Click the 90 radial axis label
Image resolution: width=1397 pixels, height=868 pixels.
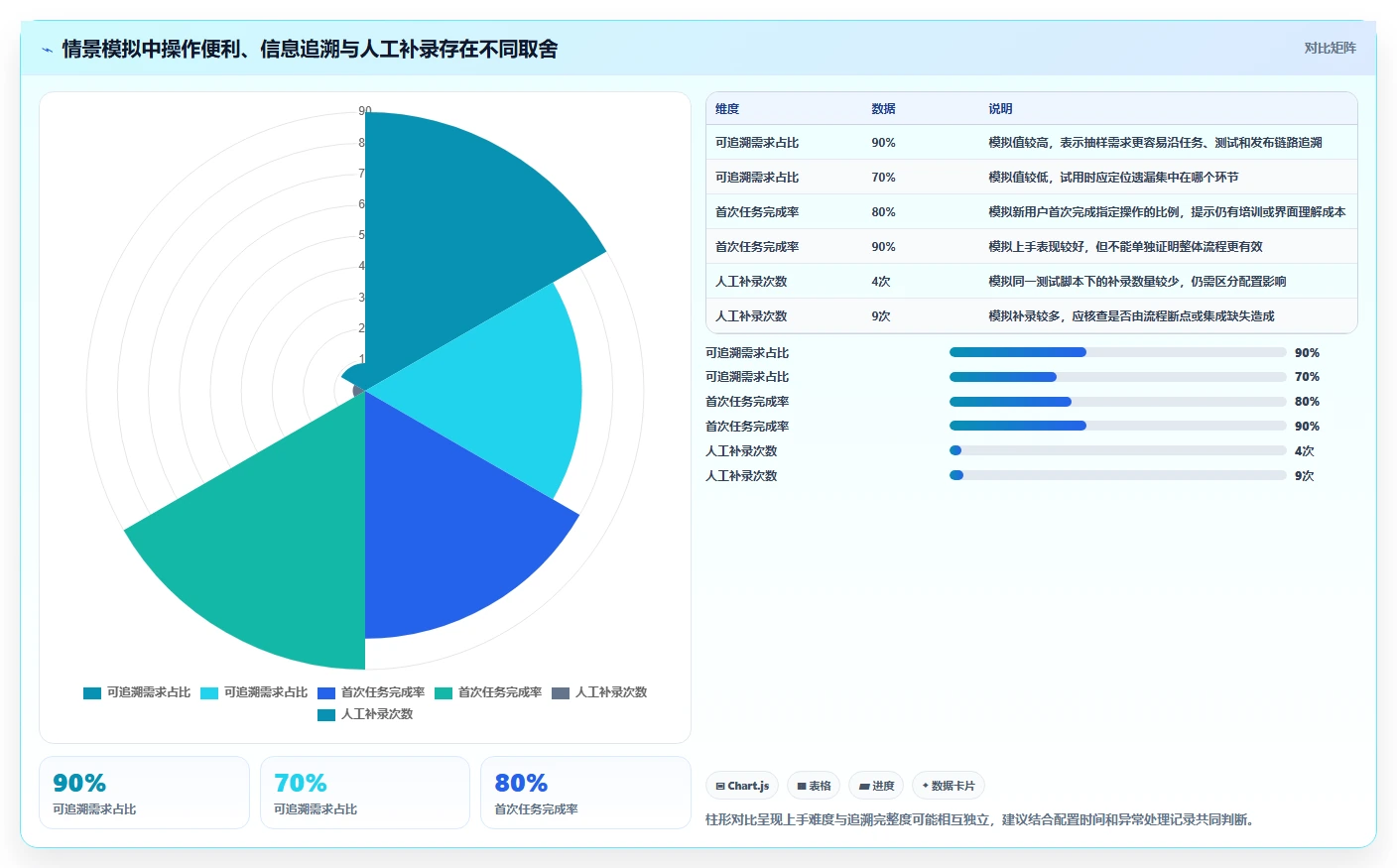pyautogui.click(x=364, y=111)
